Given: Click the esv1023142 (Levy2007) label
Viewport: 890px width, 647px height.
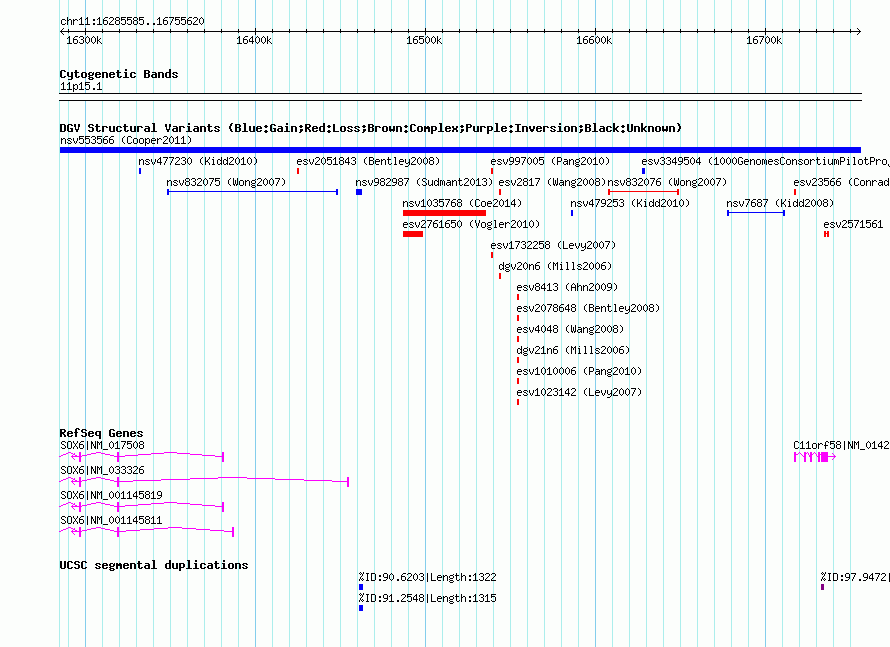Looking at the screenshot, I should point(579,392).
